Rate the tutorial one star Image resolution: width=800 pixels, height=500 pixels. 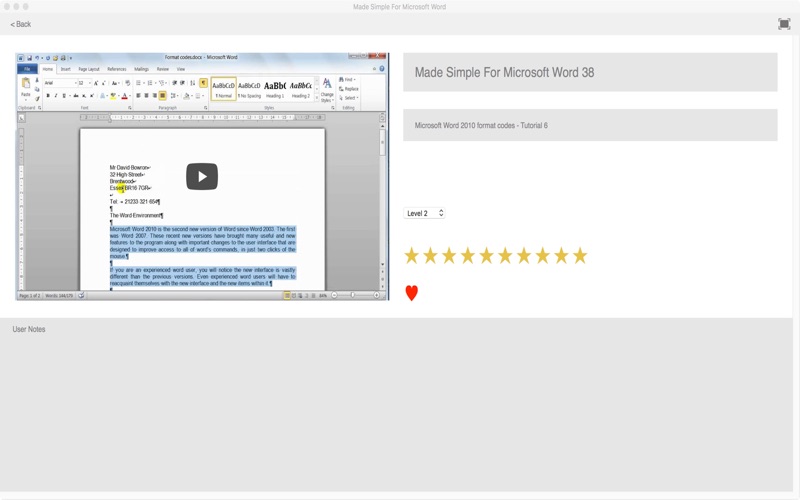(x=412, y=255)
